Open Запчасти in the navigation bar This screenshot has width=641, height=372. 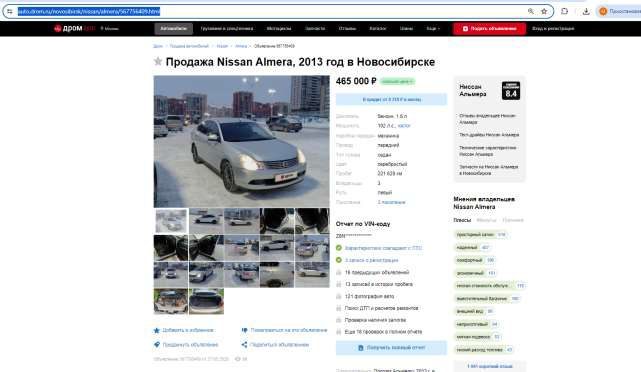(315, 29)
